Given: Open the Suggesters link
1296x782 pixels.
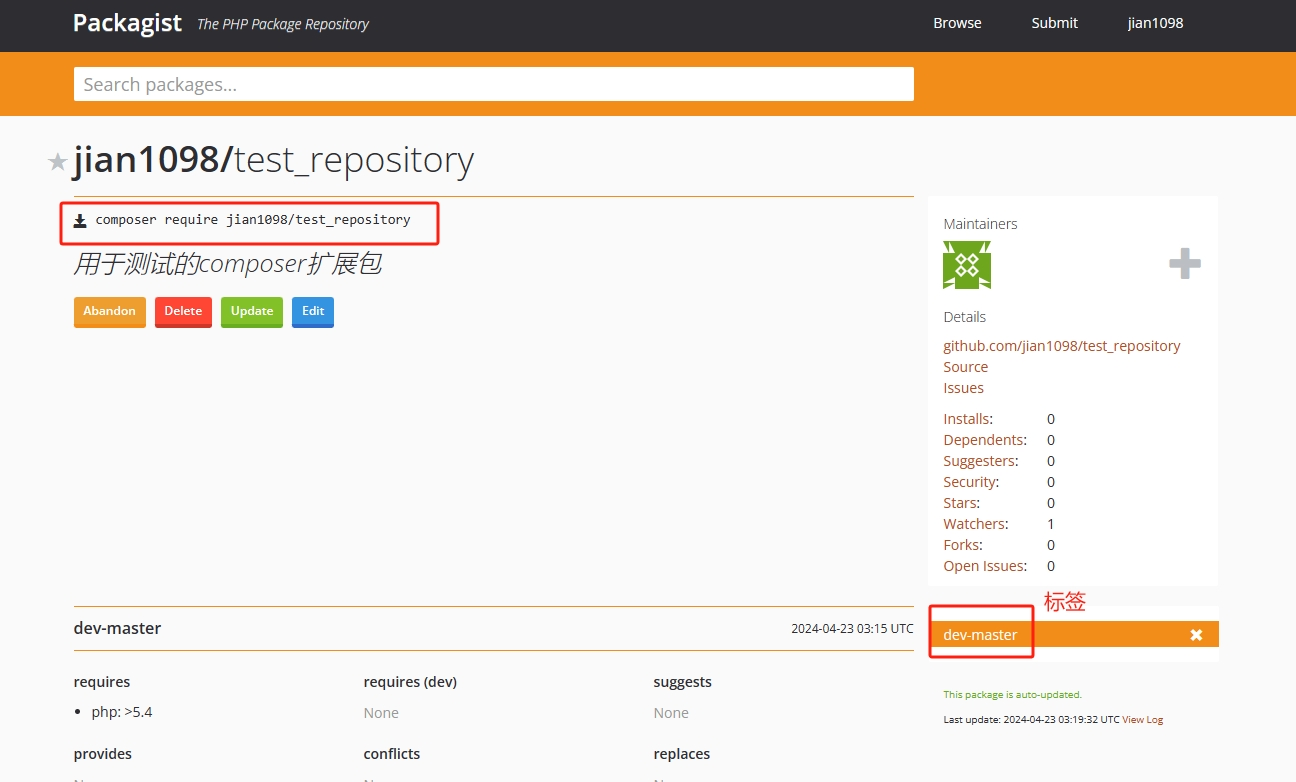Looking at the screenshot, I should click(x=980, y=461).
